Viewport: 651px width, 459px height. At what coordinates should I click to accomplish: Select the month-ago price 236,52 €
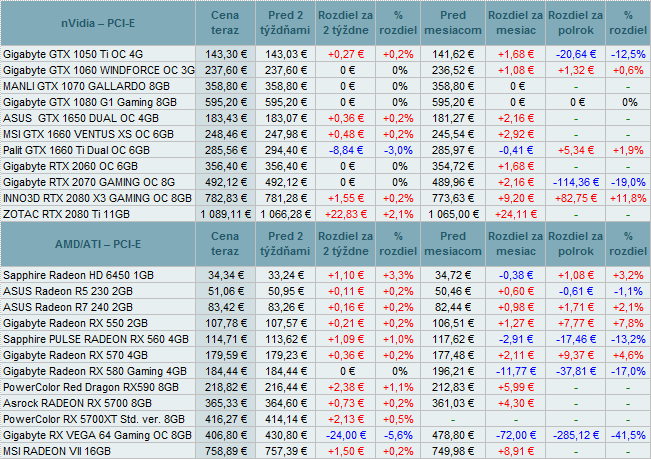[x=453, y=70]
